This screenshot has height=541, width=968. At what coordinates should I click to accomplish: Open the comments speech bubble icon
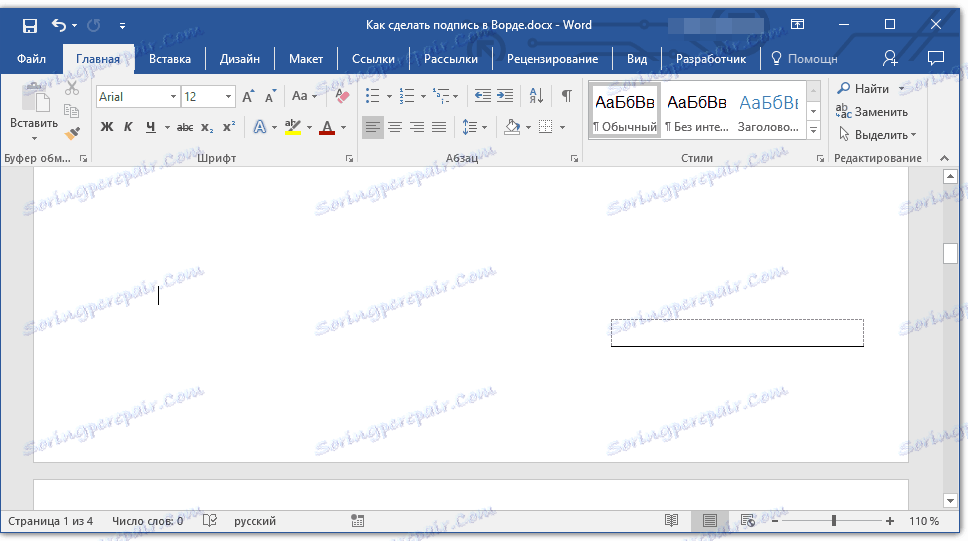tap(936, 58)
